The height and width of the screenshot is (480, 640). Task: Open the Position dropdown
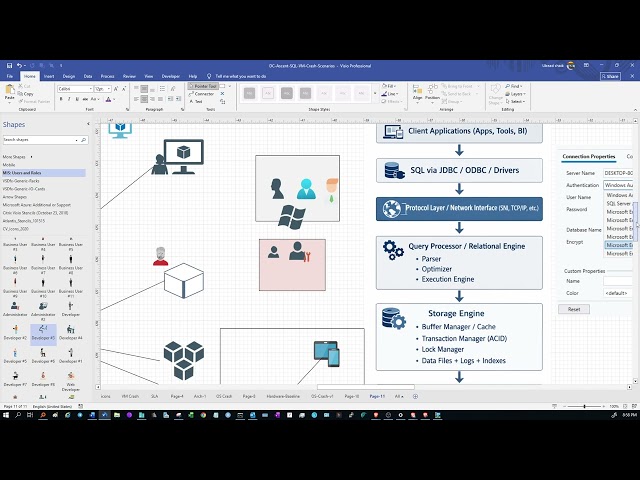(432, 94)
